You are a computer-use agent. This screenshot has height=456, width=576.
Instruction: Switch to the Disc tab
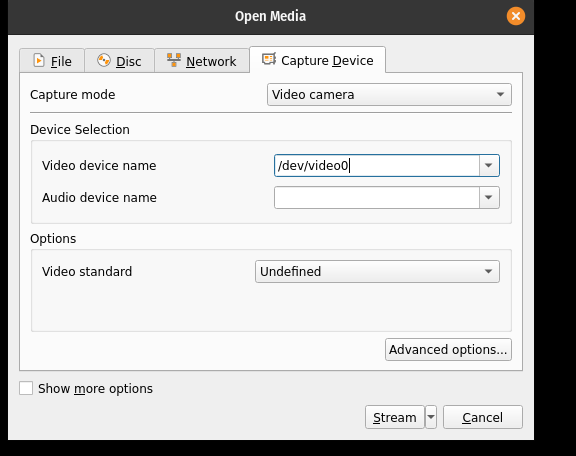[x=119, y=61]
